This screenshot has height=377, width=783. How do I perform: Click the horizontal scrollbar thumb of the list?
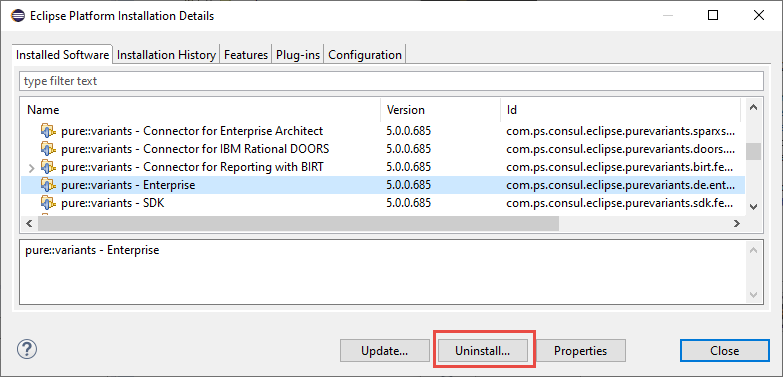[299, 224]
